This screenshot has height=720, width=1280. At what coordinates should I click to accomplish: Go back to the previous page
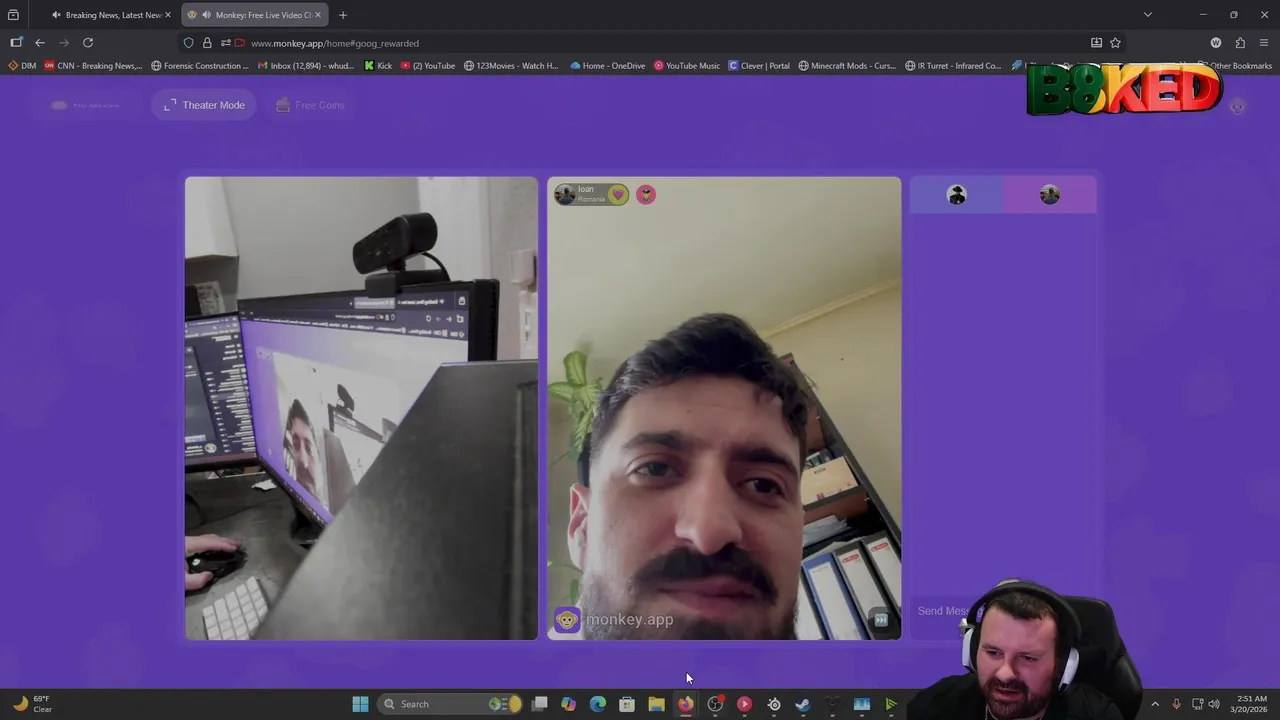[40, 43]
